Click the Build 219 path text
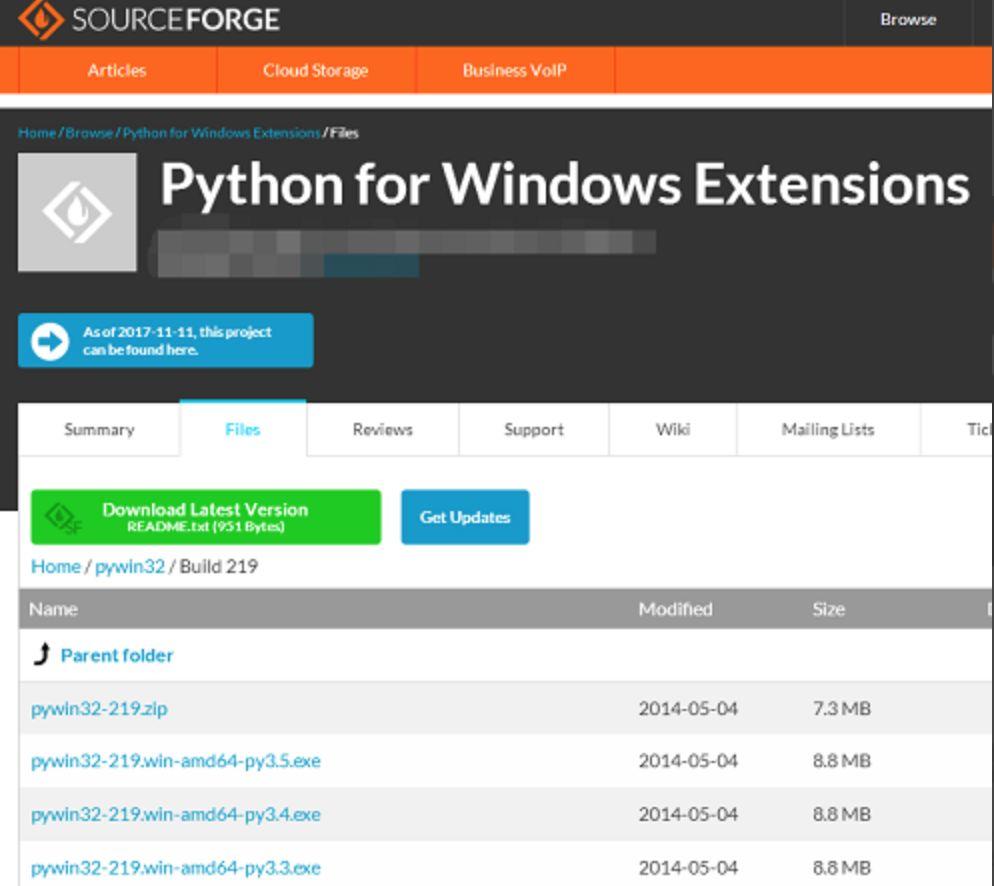 pos(219,567)
